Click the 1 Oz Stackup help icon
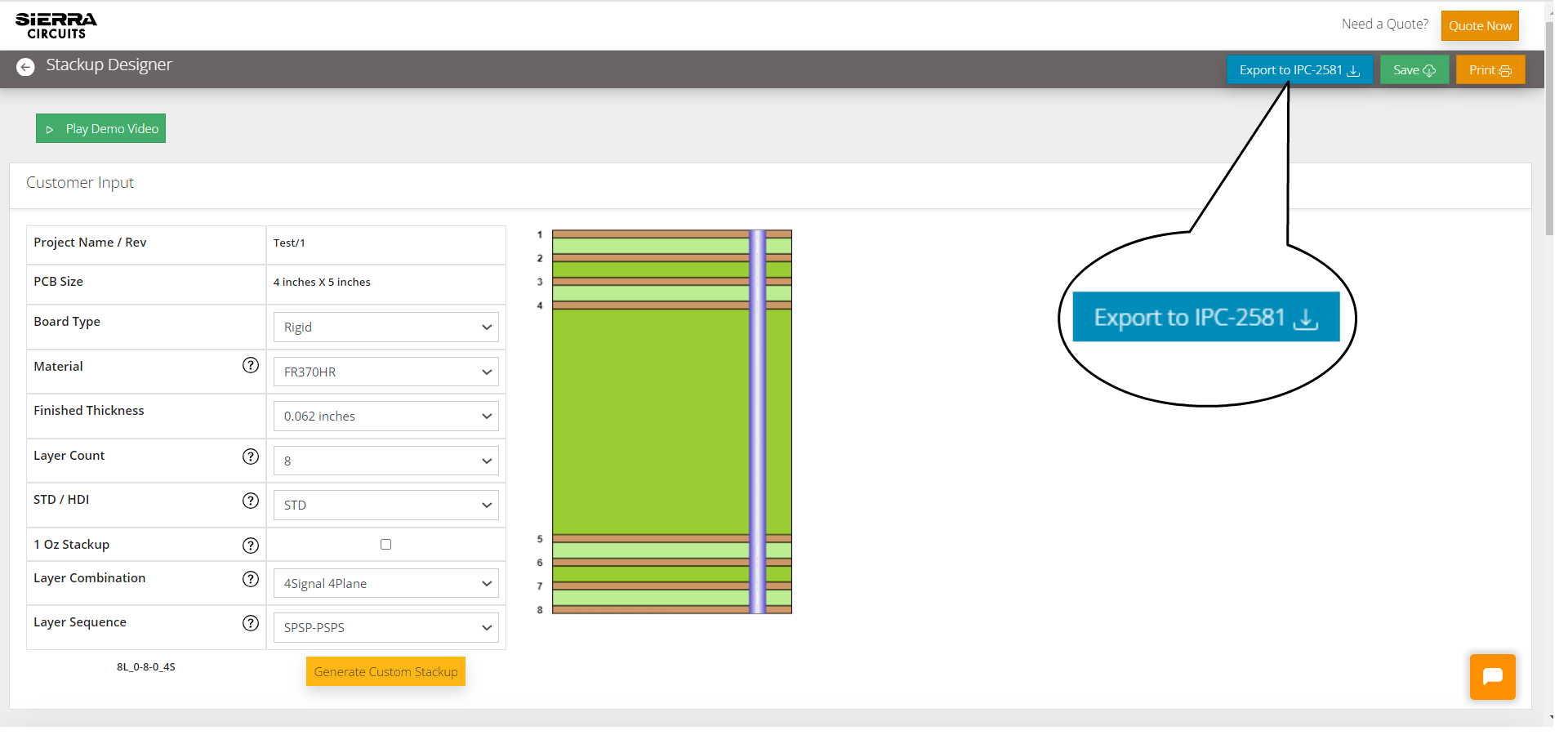Image resolution: width=1568 pixels, height=735 pixels. pyautogui.click(x=251, y=546)
